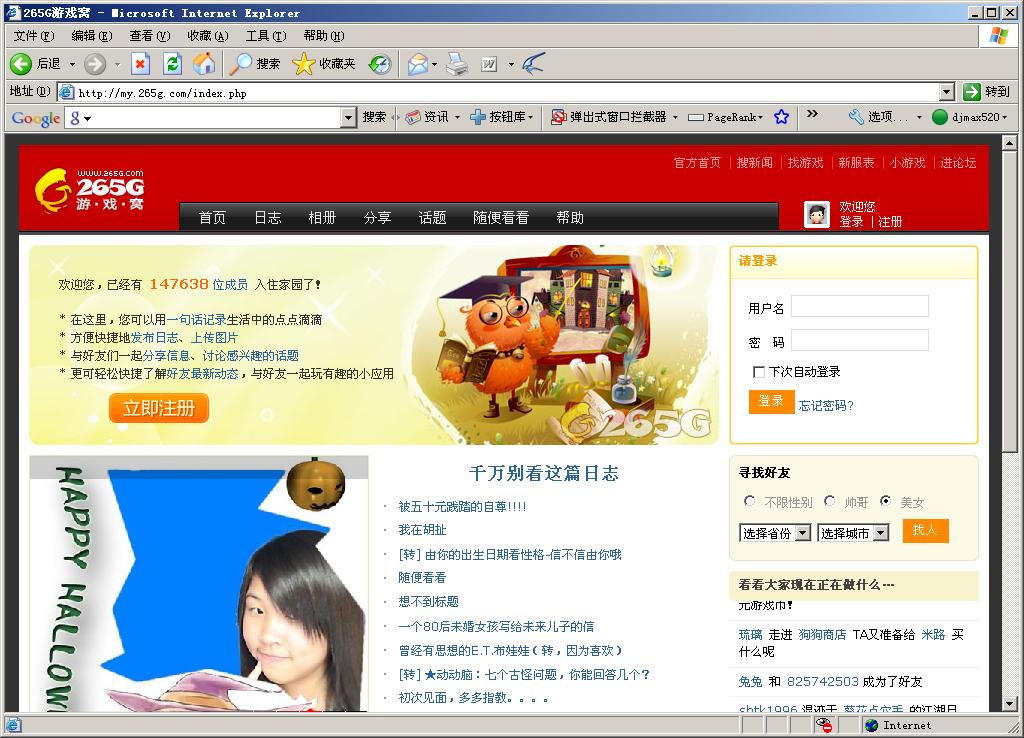Click 找人 button
Screen dimensions: 1024x738
tap(925, 530)
